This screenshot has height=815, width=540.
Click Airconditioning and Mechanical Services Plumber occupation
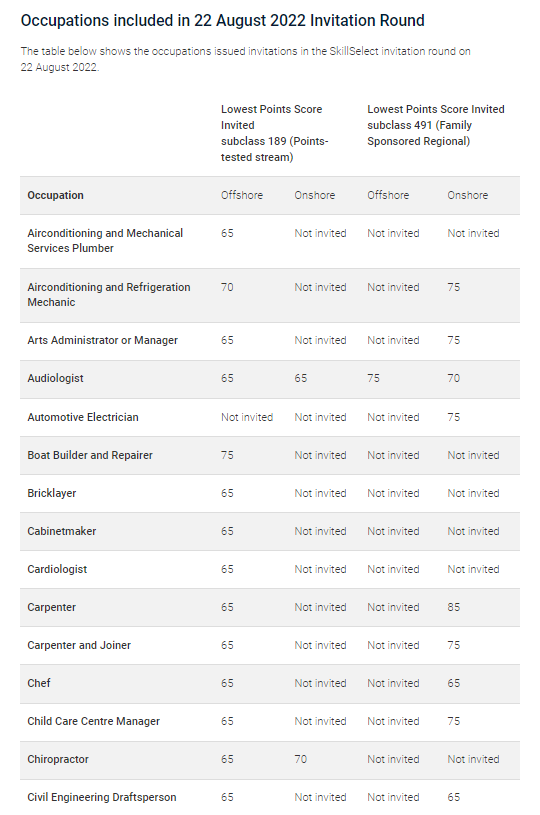coord(105,241)
